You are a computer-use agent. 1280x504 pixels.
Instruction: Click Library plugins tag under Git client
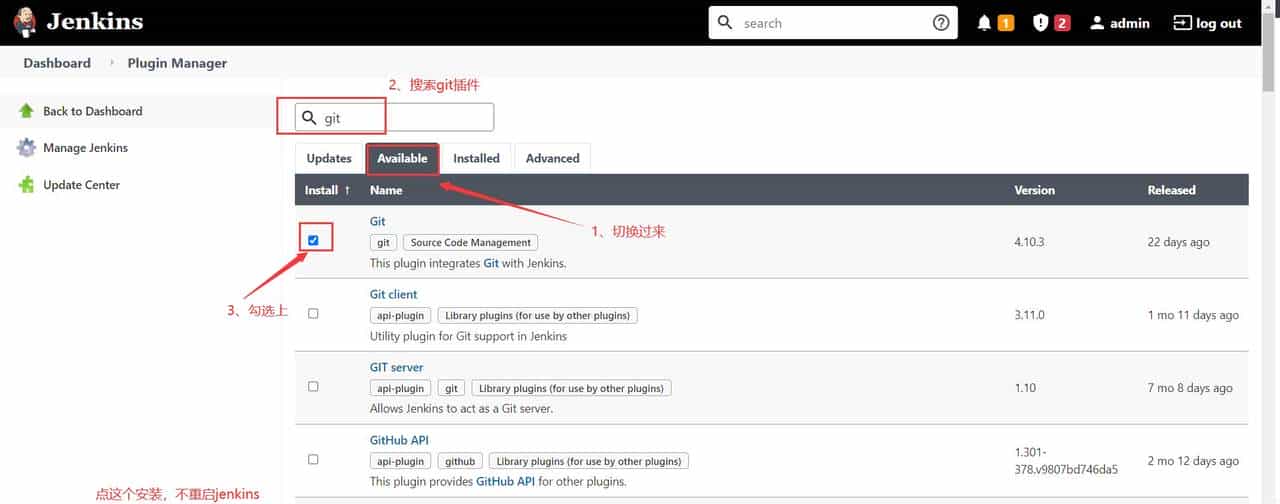pyautogui.click(x=537, y=315)
